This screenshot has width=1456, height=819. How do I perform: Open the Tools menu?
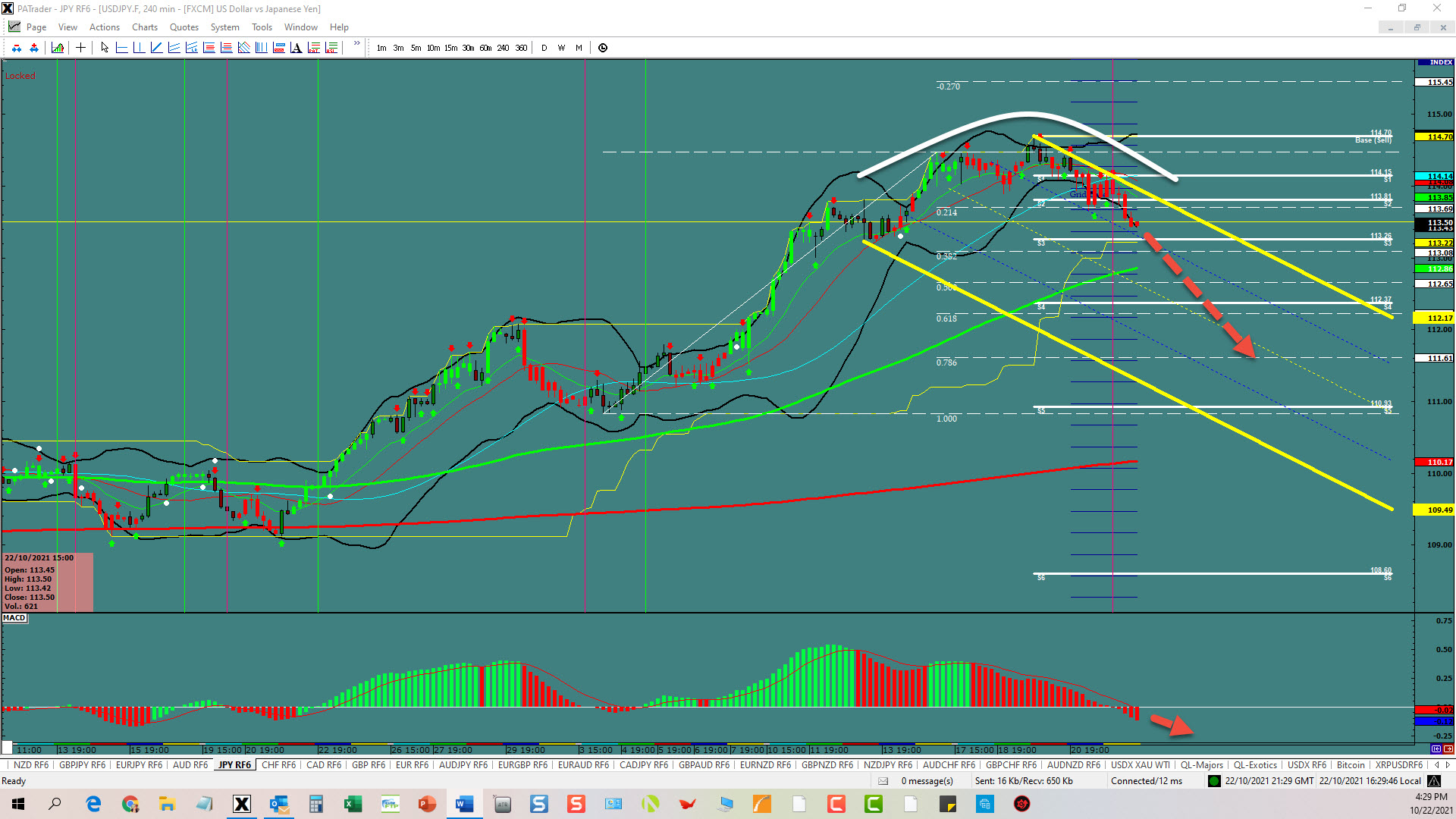(x=262, y=27)
